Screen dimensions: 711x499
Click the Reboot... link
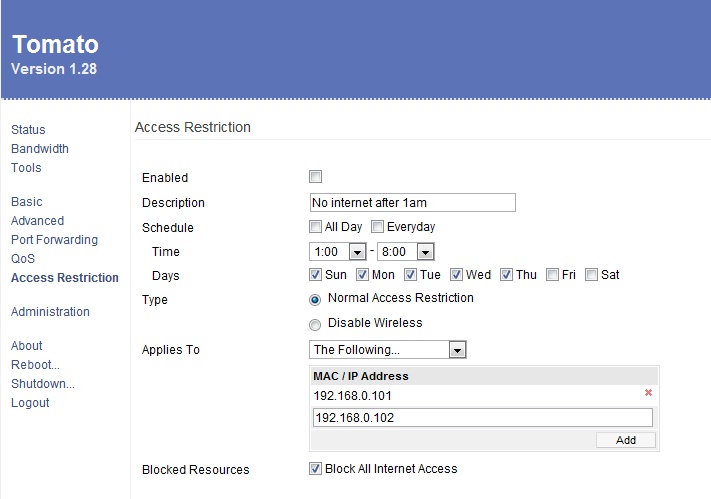(x=35, y=365)
